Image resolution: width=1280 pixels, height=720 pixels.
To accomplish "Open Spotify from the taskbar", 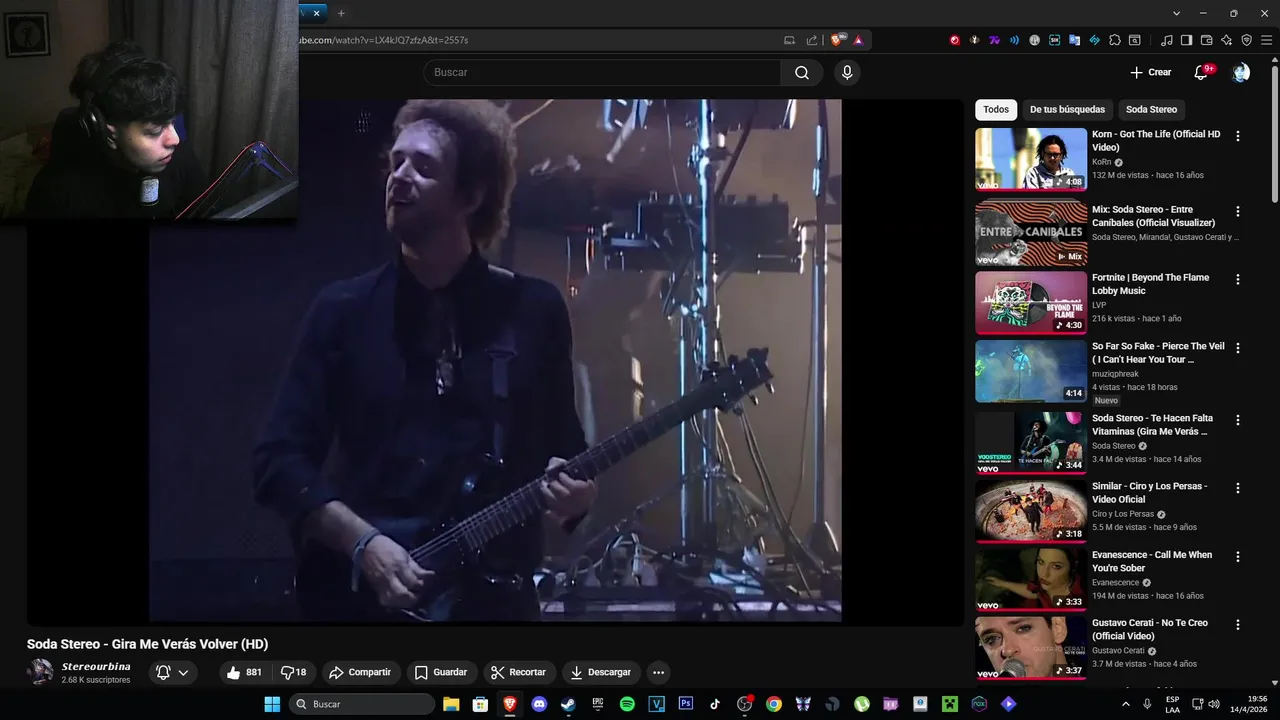I will point(627,704).
